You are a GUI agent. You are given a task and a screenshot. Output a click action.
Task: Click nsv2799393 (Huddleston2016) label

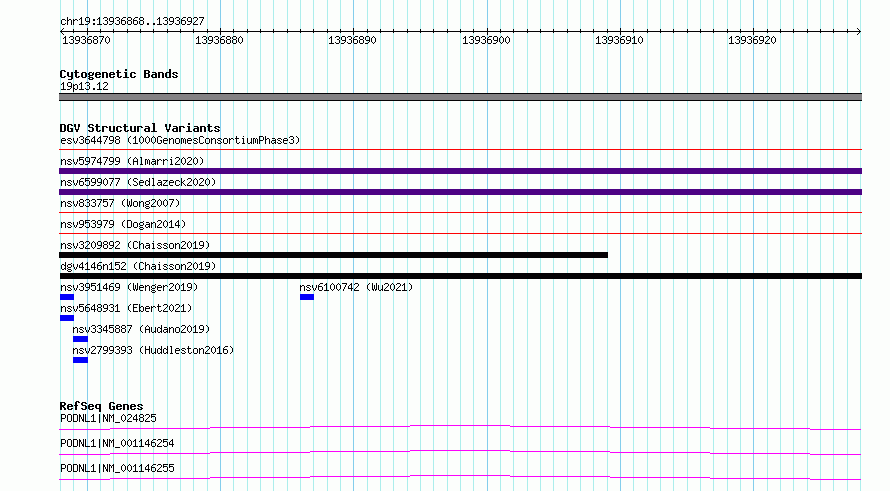point(153,350)
